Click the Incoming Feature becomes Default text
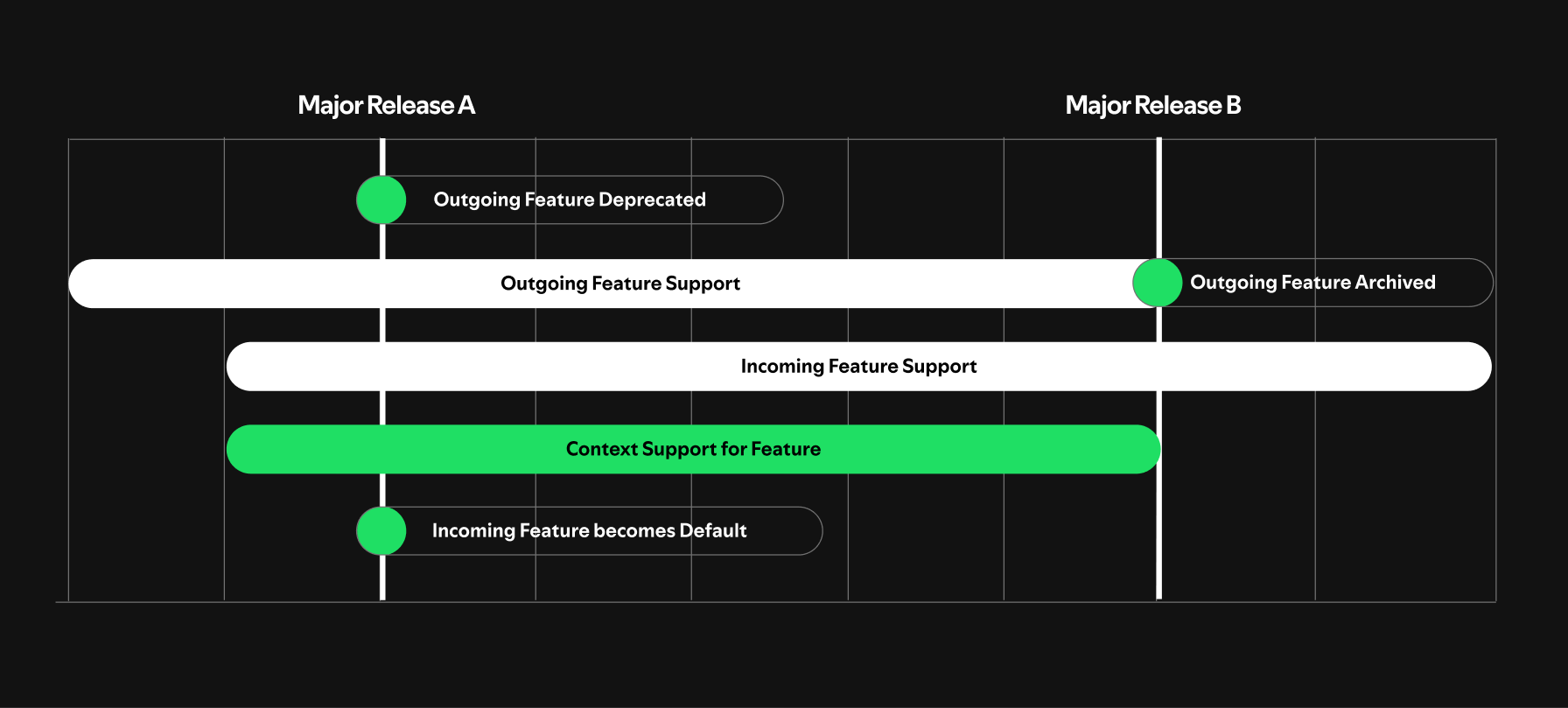The width and height of the screenshot is (1568, 708). click(589, 530)
